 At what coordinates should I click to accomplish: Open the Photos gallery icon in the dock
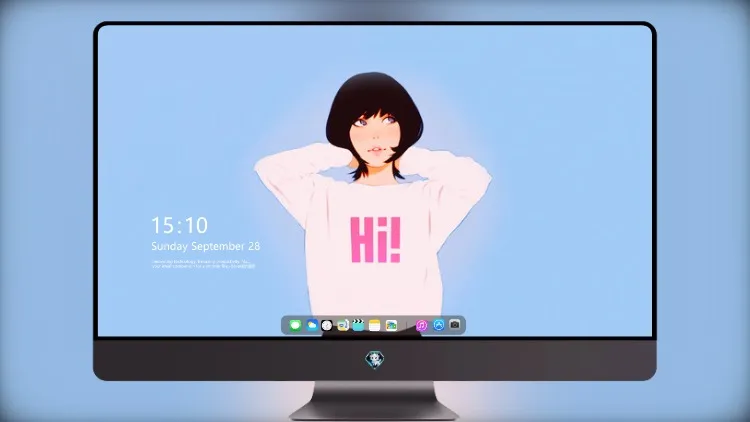[x=391, y=325]
